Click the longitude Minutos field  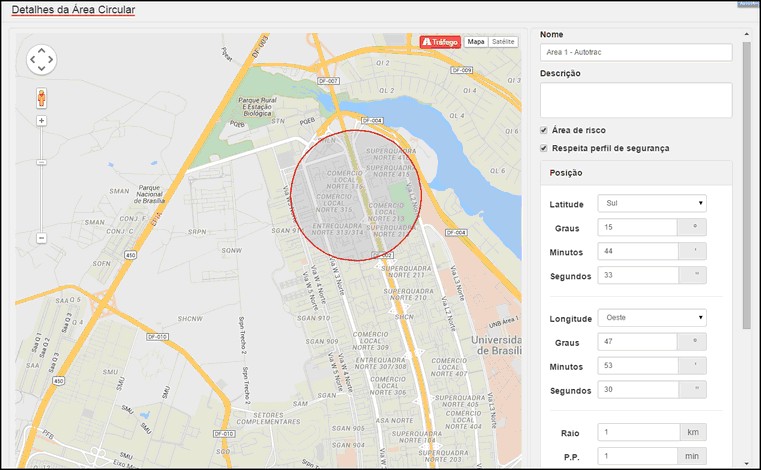637,365
